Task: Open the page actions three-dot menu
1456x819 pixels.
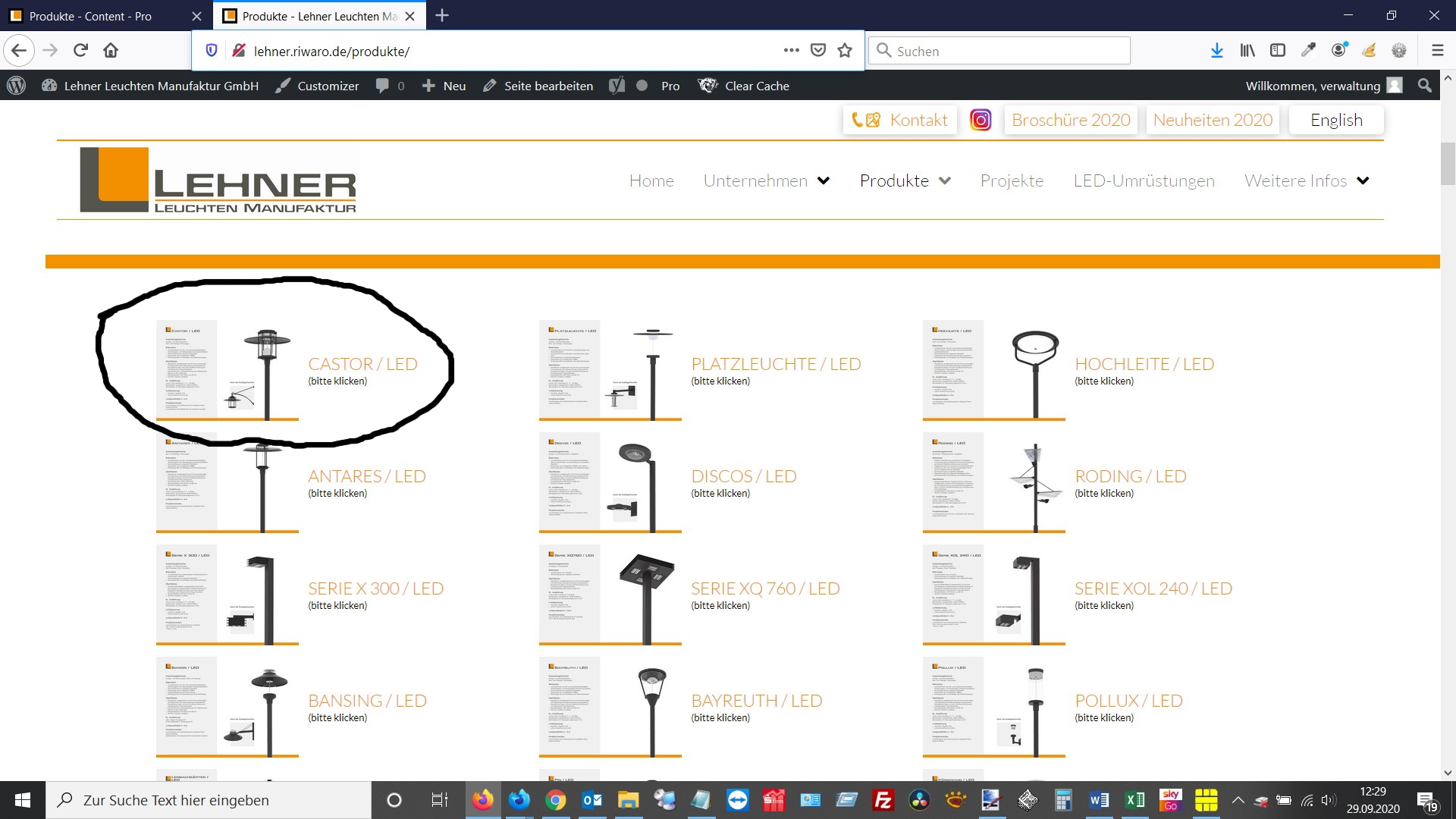Action: tap(792, 51)
